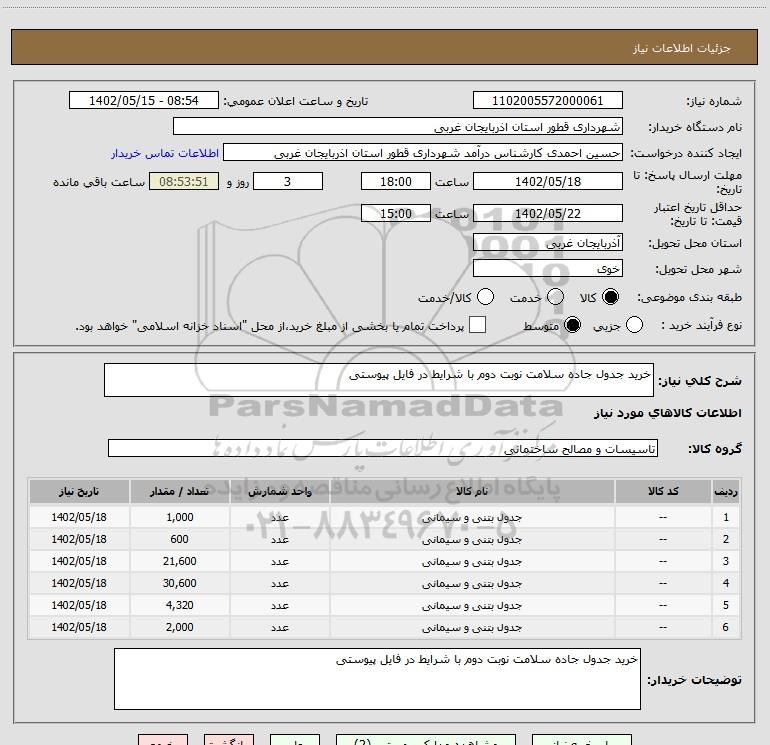Screen dimensions: 770x745
Task: Click the announcement date field 1402/05/15 - 08:54
Action: click(144, 101)
